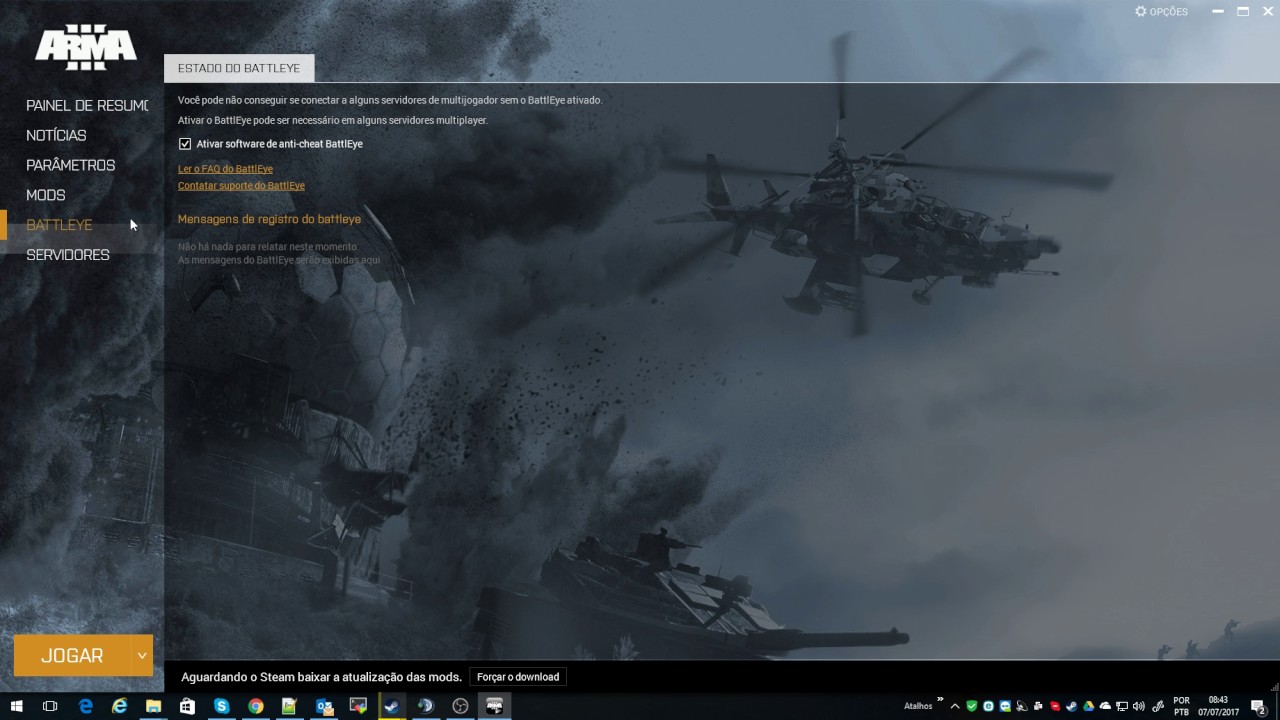The image size is (1280, 720).
Task: Open Microsoft Store from the taskbar
Action: (x=187, y=706)
